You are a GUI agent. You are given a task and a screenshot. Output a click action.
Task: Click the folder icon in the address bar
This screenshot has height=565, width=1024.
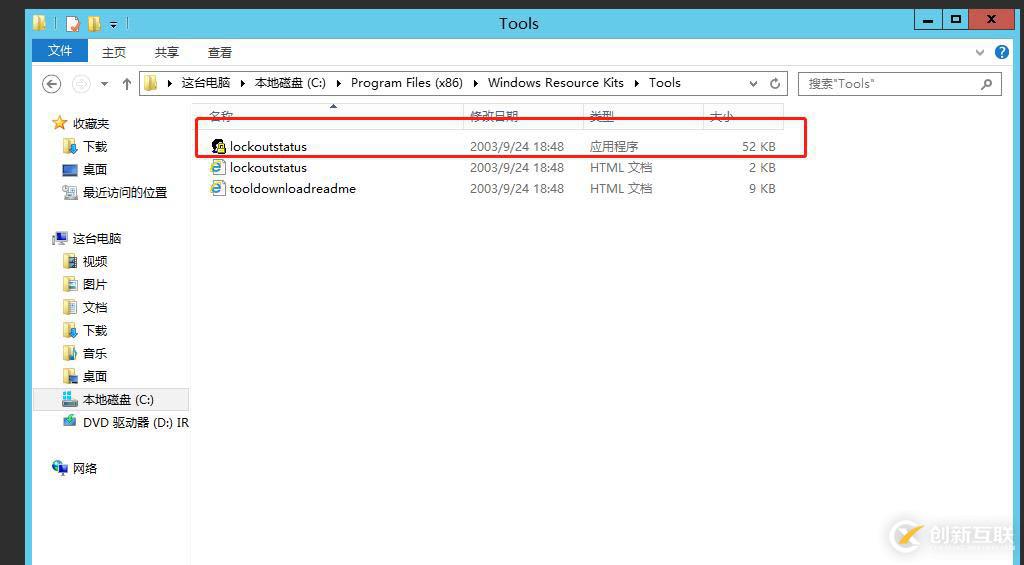(151, 83)
